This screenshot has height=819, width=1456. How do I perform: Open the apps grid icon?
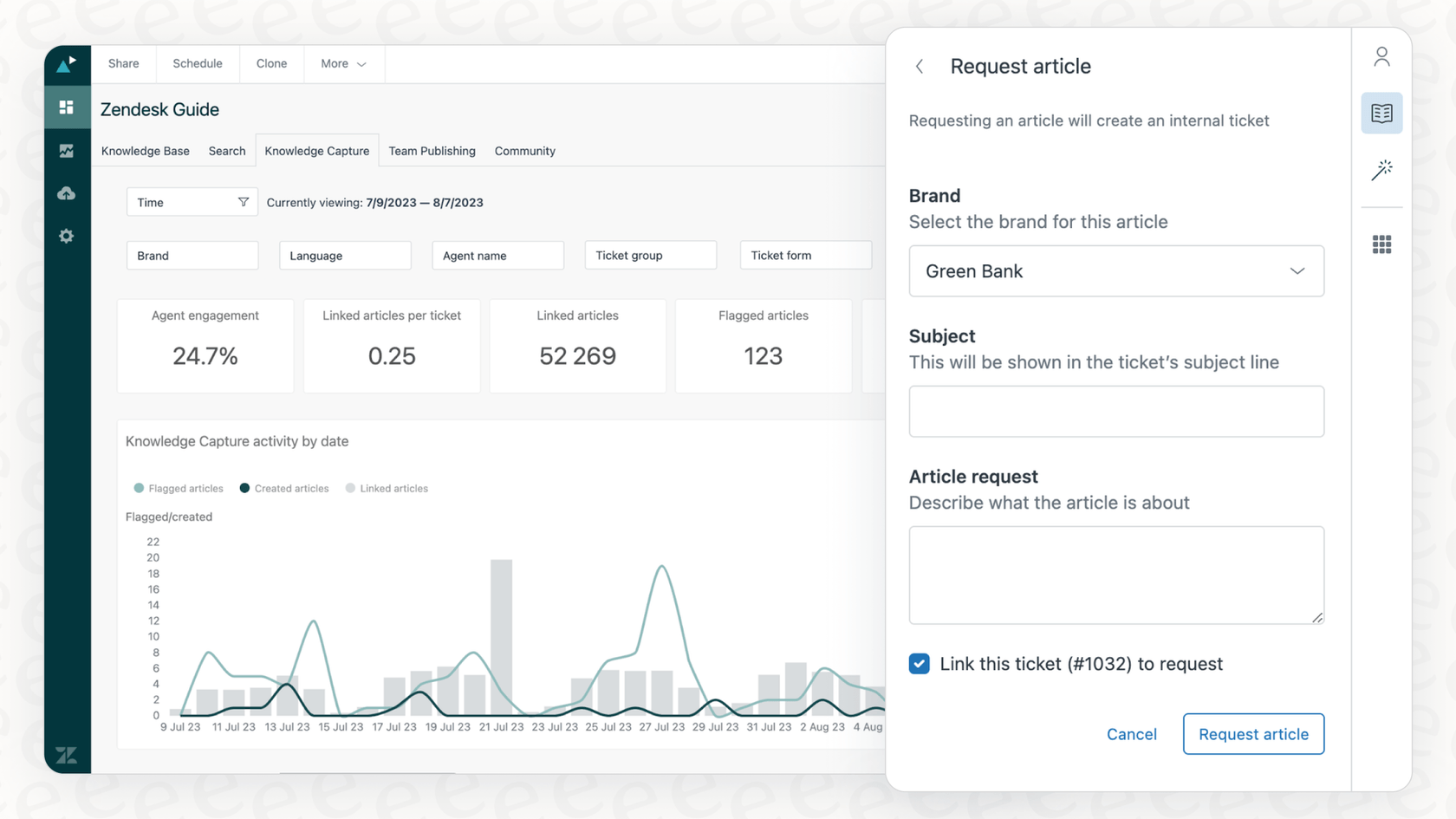tap(1381, 244)
